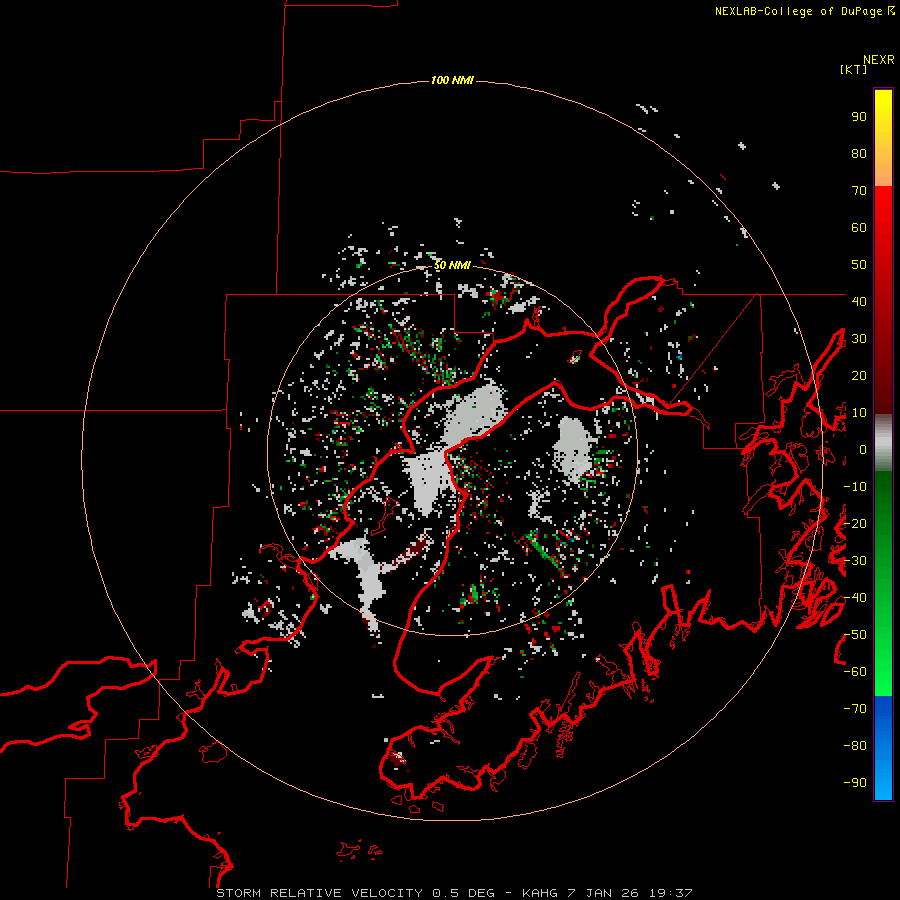Click the blue bottom segment of color bar
900x900 pixels.
point(883,748)
